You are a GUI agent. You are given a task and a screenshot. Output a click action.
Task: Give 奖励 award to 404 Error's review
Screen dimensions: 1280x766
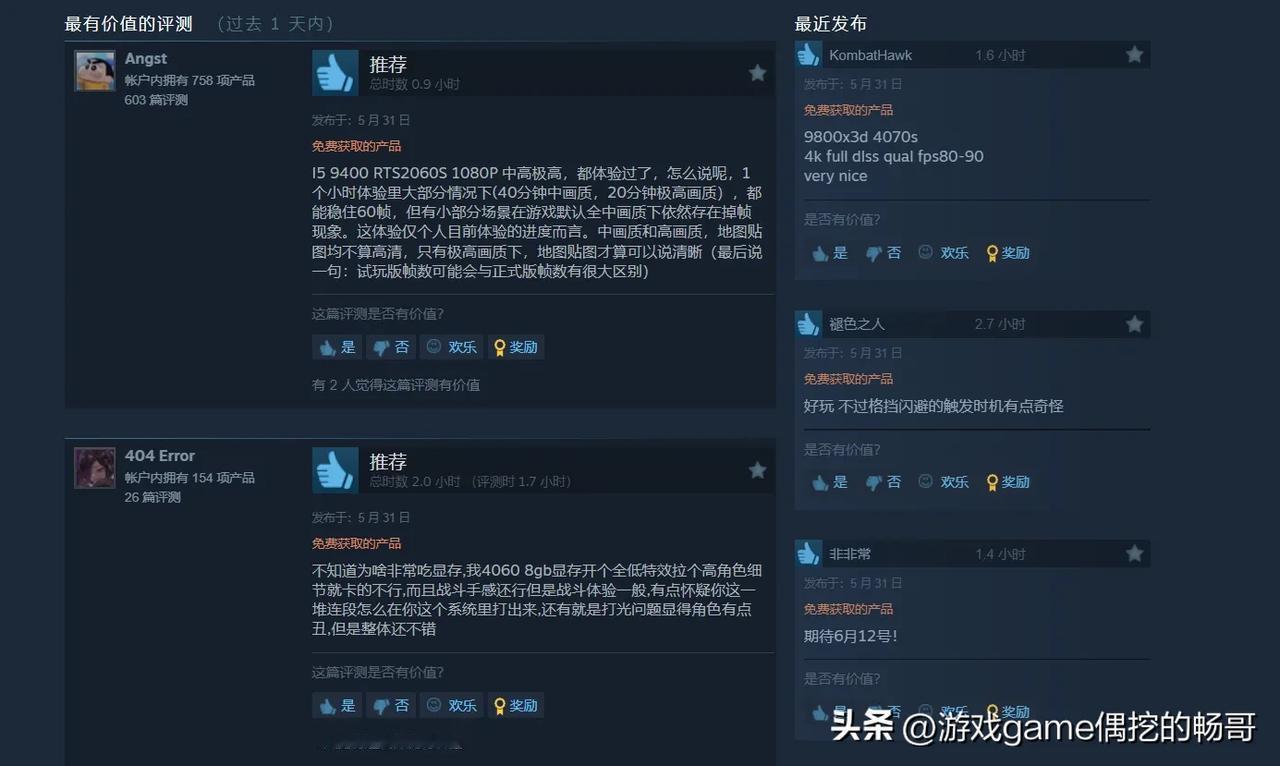(x=516, y=705)
